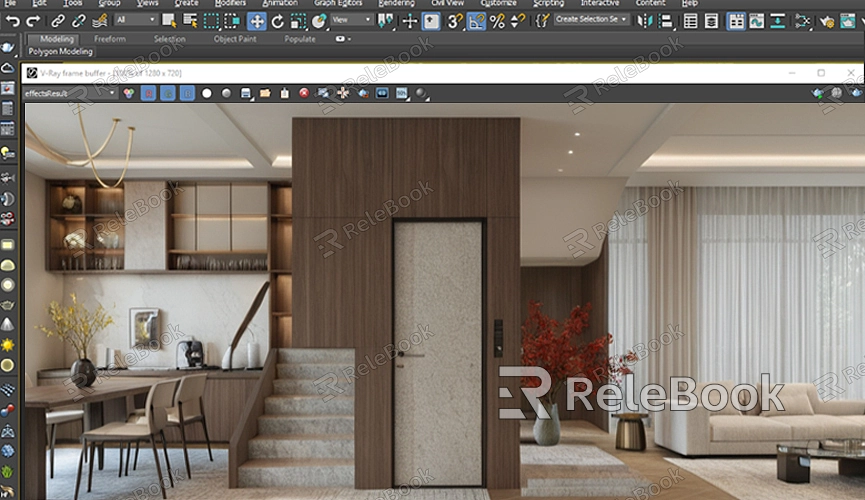Open the Edit menu

click(39, 3)
